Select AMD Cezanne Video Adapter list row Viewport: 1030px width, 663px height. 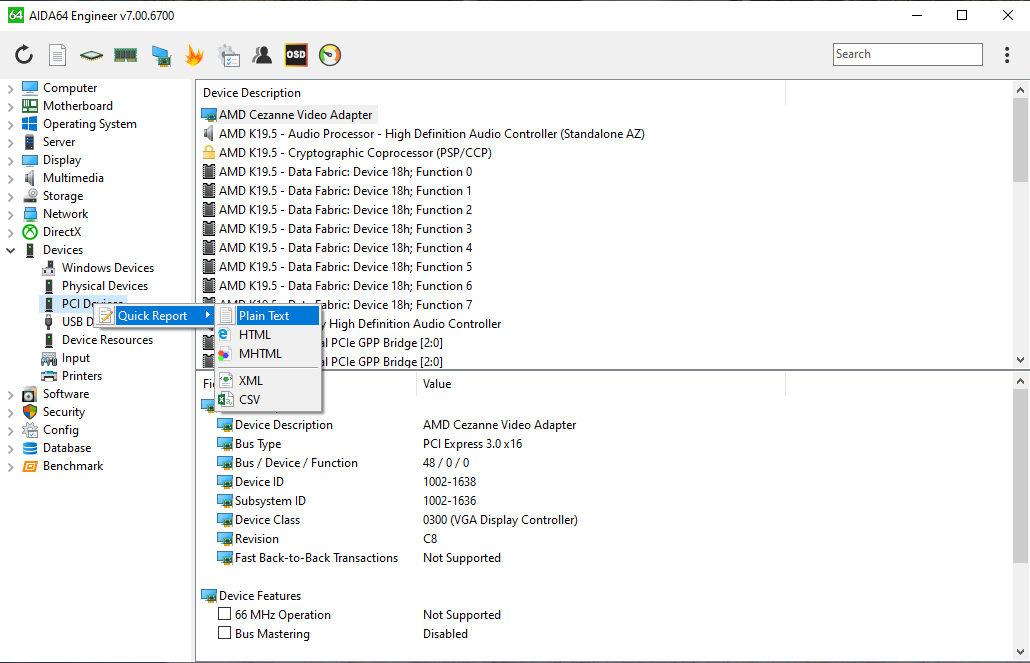(289, 114)
